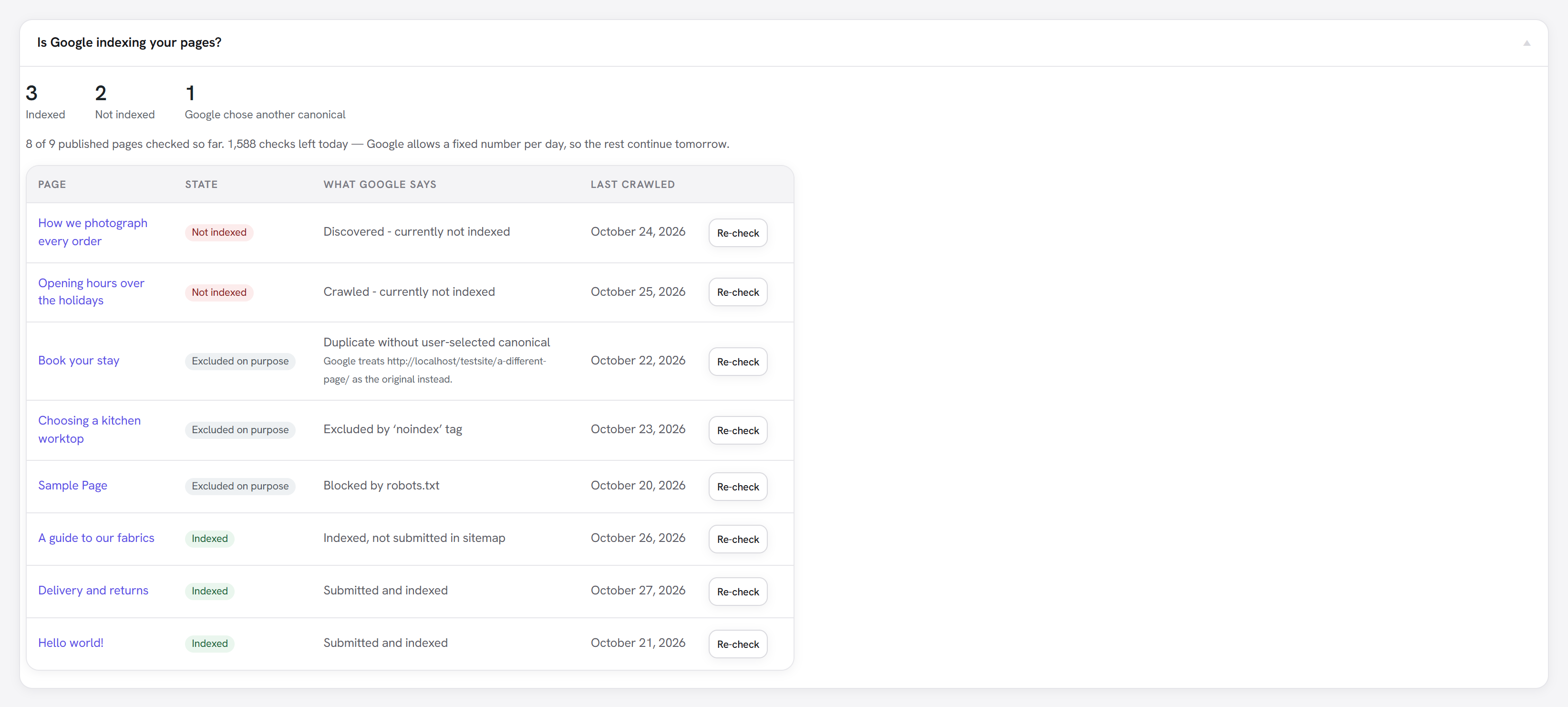Open the 'Delivery and returns' link
1568x707 pixels.
pyautogui.click(x=93, y=590)
